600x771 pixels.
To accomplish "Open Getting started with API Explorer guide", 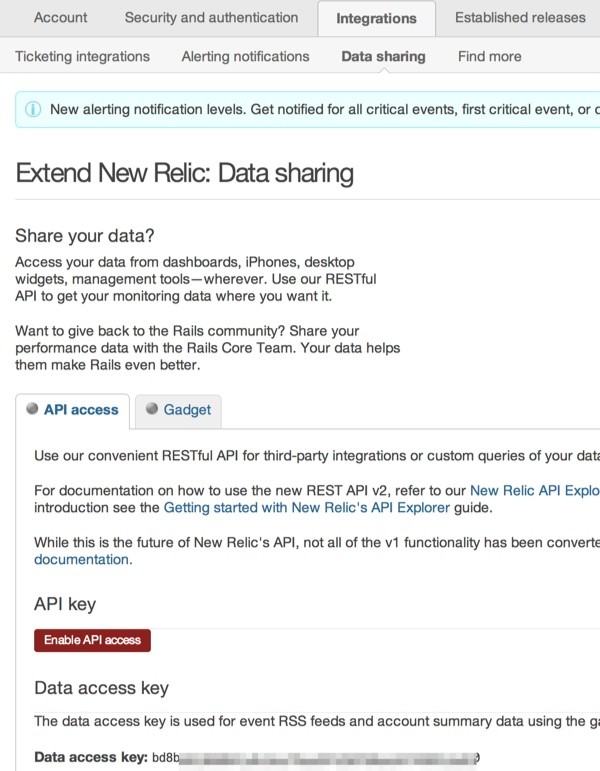I will coord(307,507).
